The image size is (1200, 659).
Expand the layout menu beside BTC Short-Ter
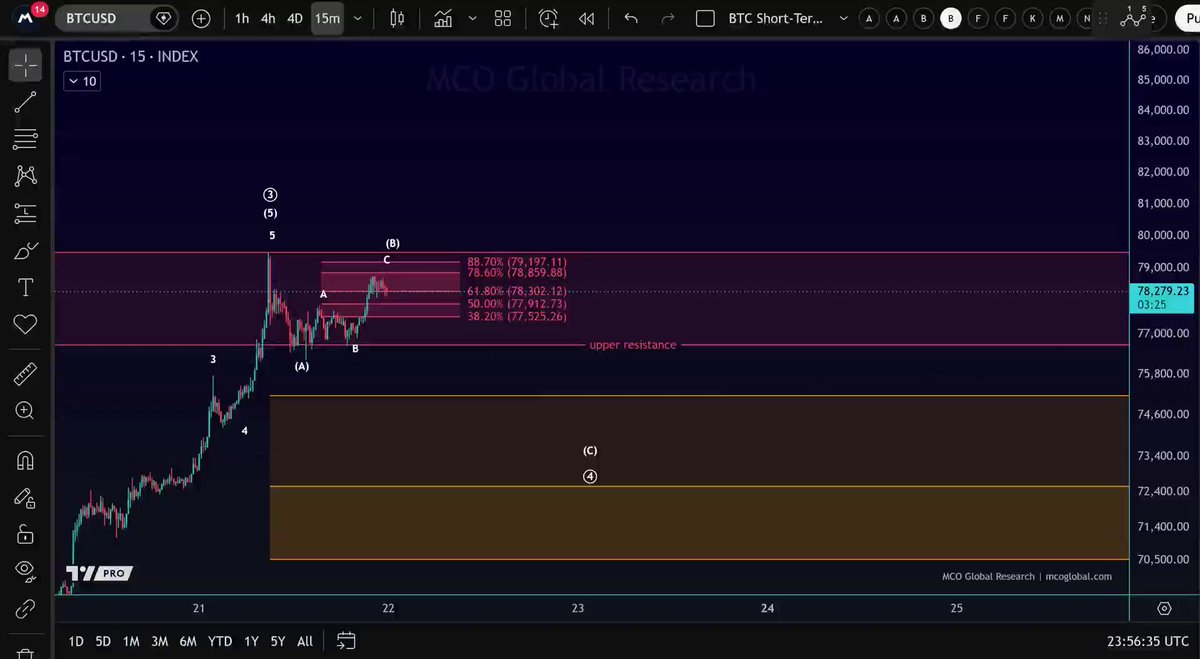843,18
